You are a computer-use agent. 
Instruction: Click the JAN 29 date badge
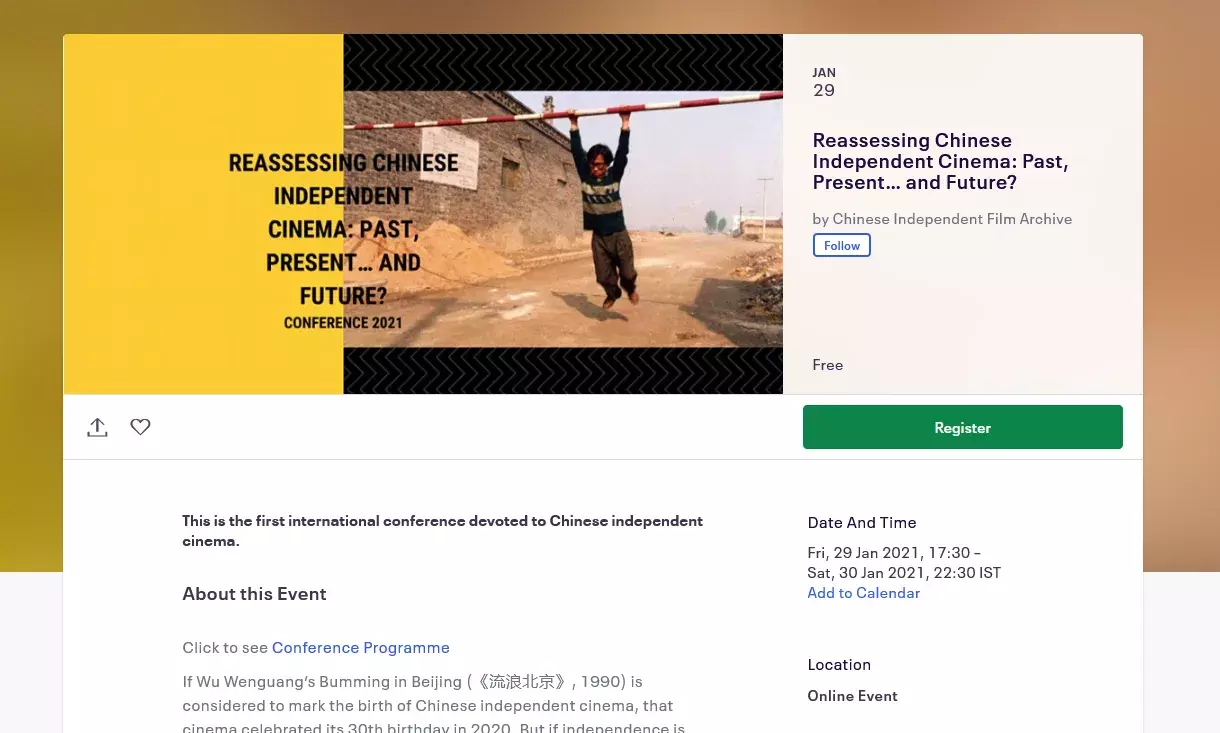click(x=824, y=81)
